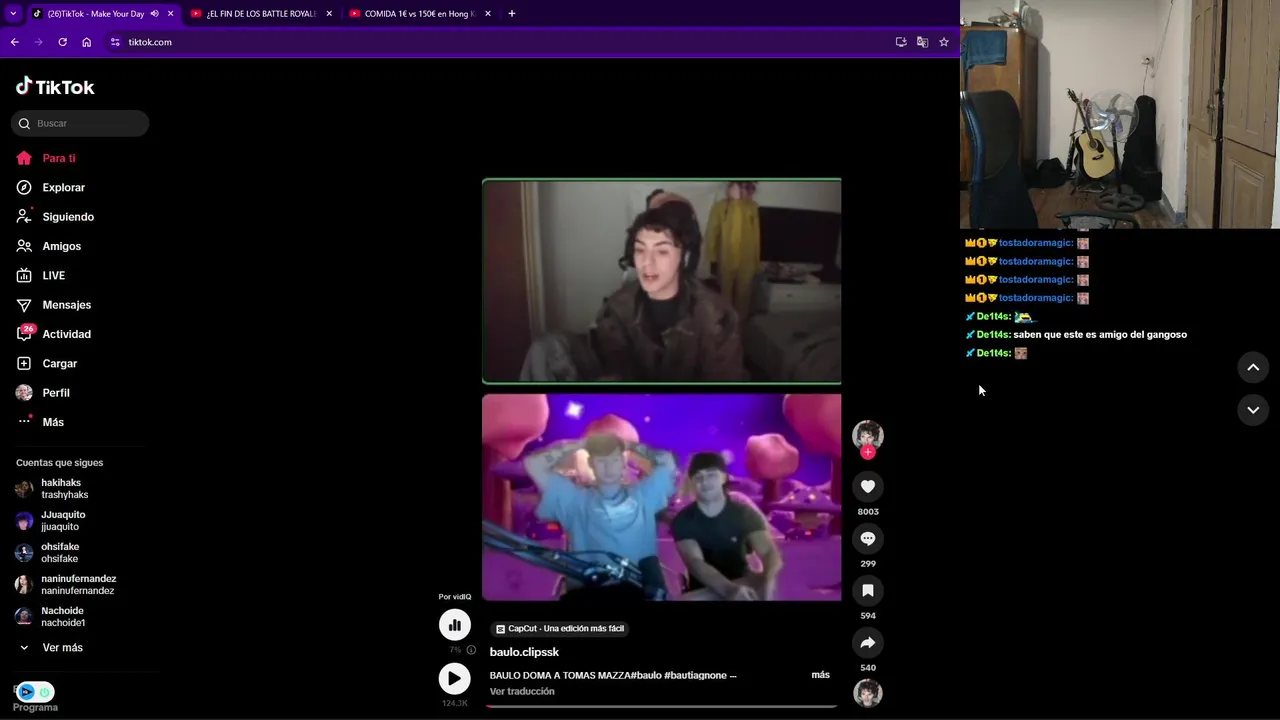1280x720 pixels.
Task: Open Nachoide account
Action: [x=61, y=616]
